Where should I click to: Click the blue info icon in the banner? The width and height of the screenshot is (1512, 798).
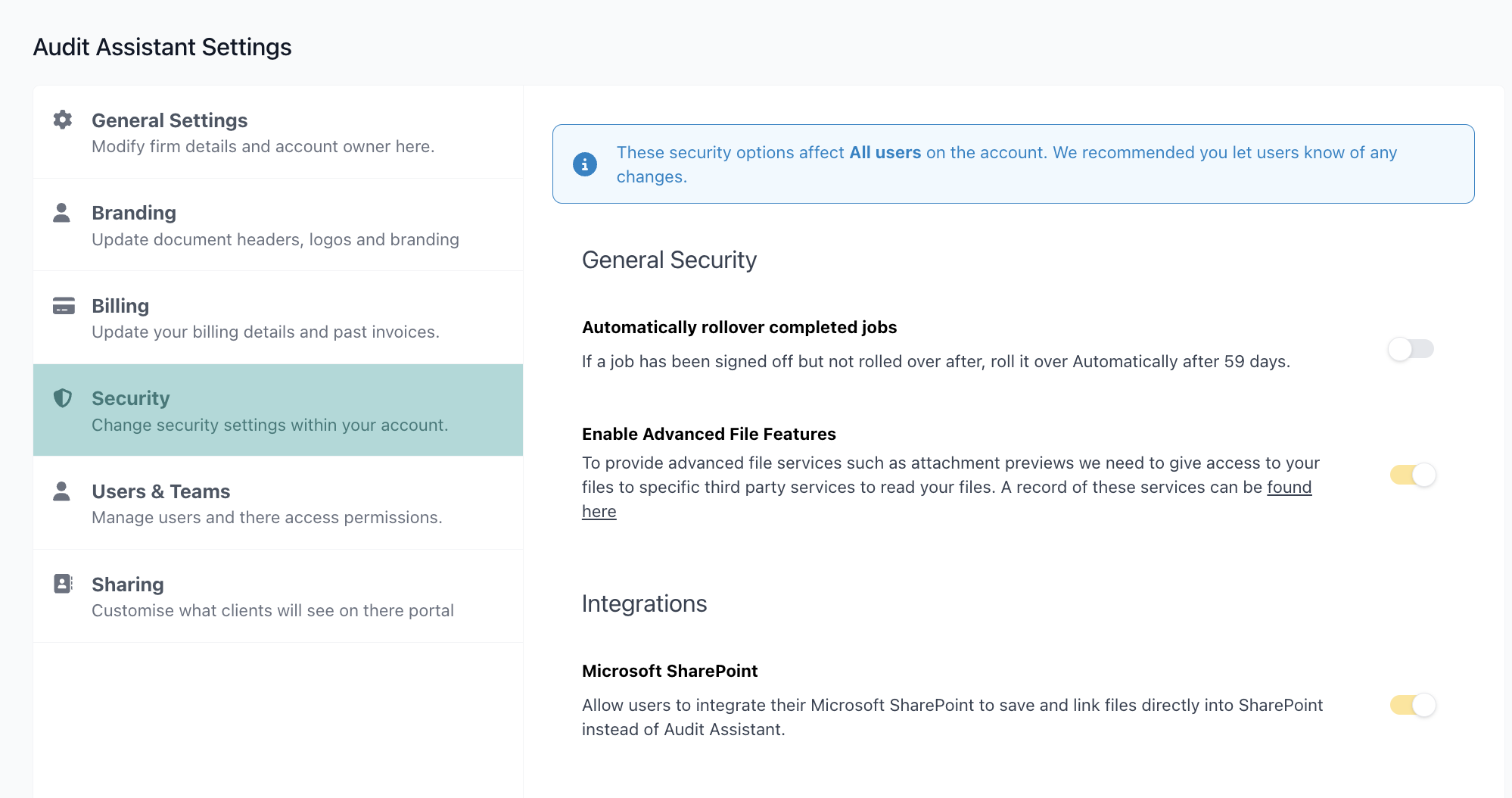(585, 164)
